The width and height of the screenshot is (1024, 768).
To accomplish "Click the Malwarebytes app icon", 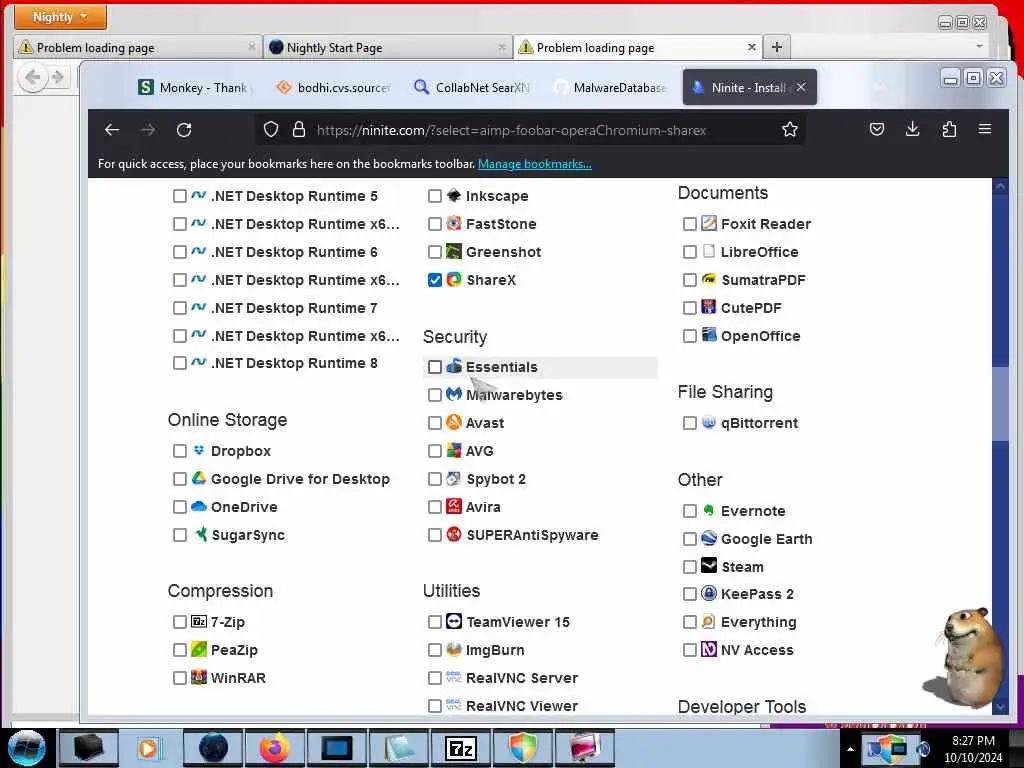I will (454, 394).
